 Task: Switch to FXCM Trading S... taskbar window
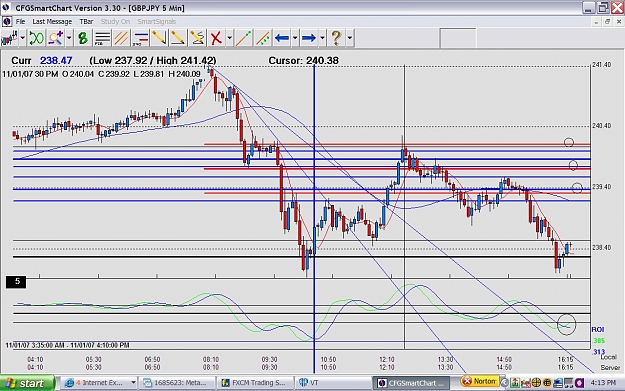pos(256,383)
